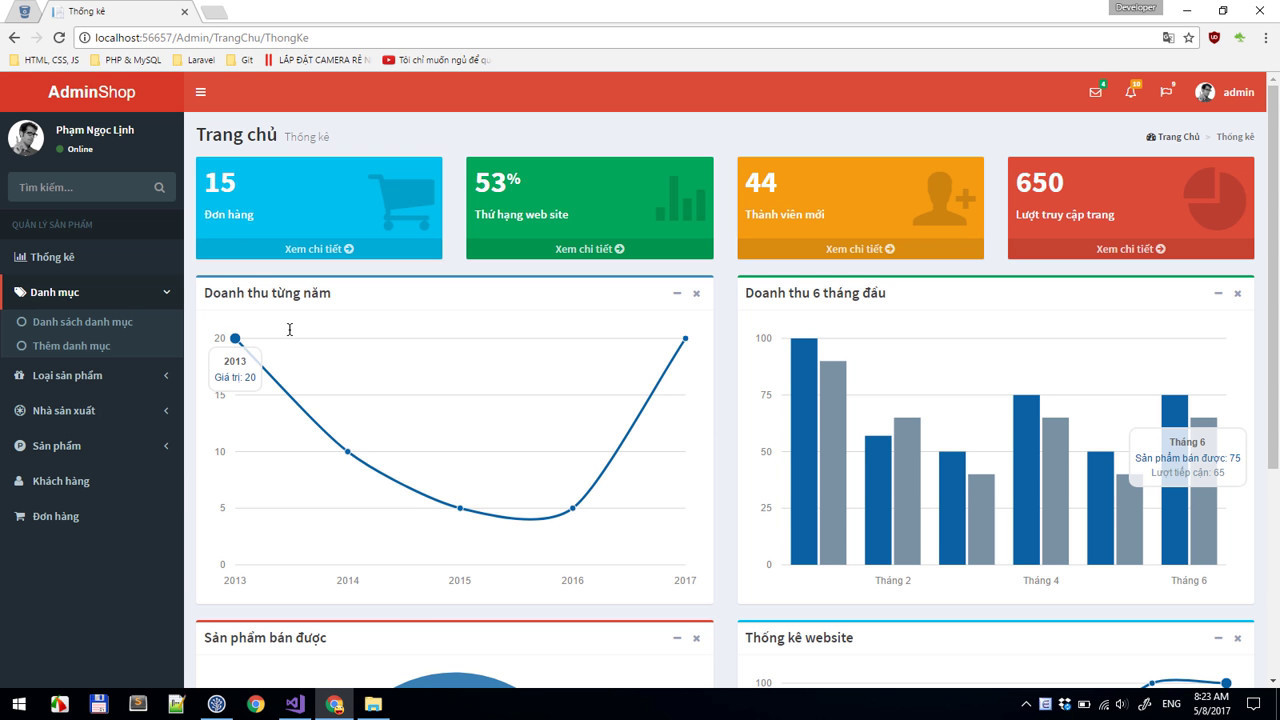Focus the Tìm kiếm search field

click(x=82, y=187)
